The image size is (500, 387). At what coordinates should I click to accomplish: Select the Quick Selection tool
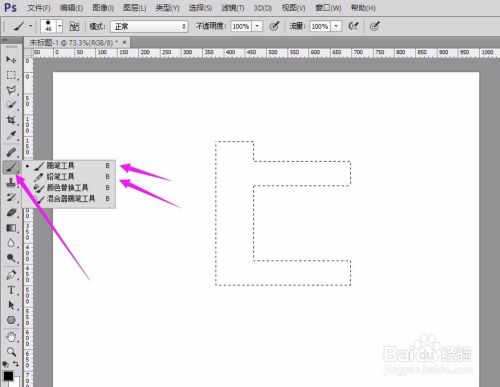(x=11, y=105)
